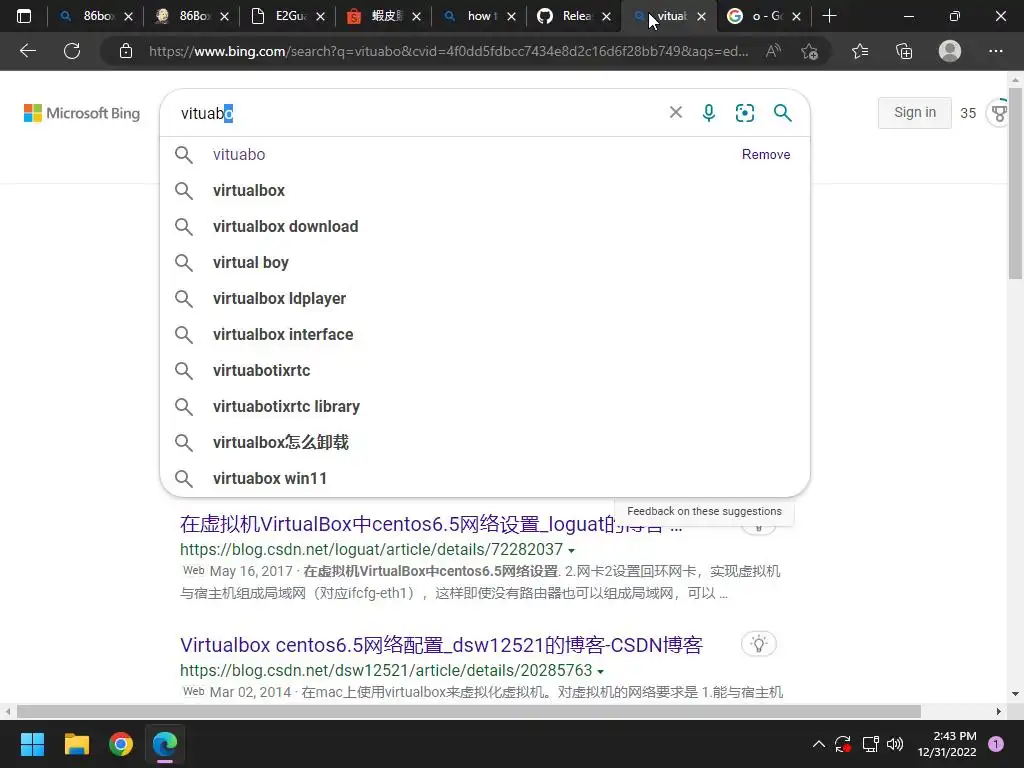
Task: Open a new browser tab
Action: [x=829, y=16]
